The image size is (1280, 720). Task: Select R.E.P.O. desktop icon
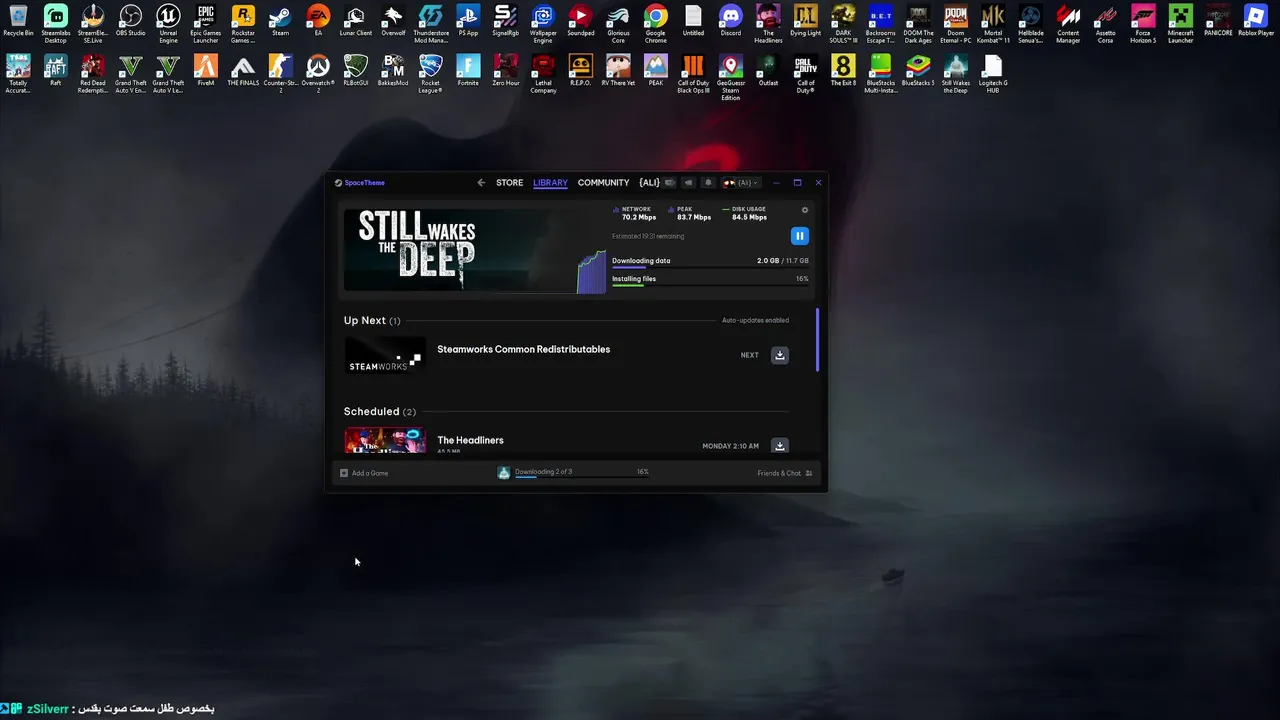point(581,70)
